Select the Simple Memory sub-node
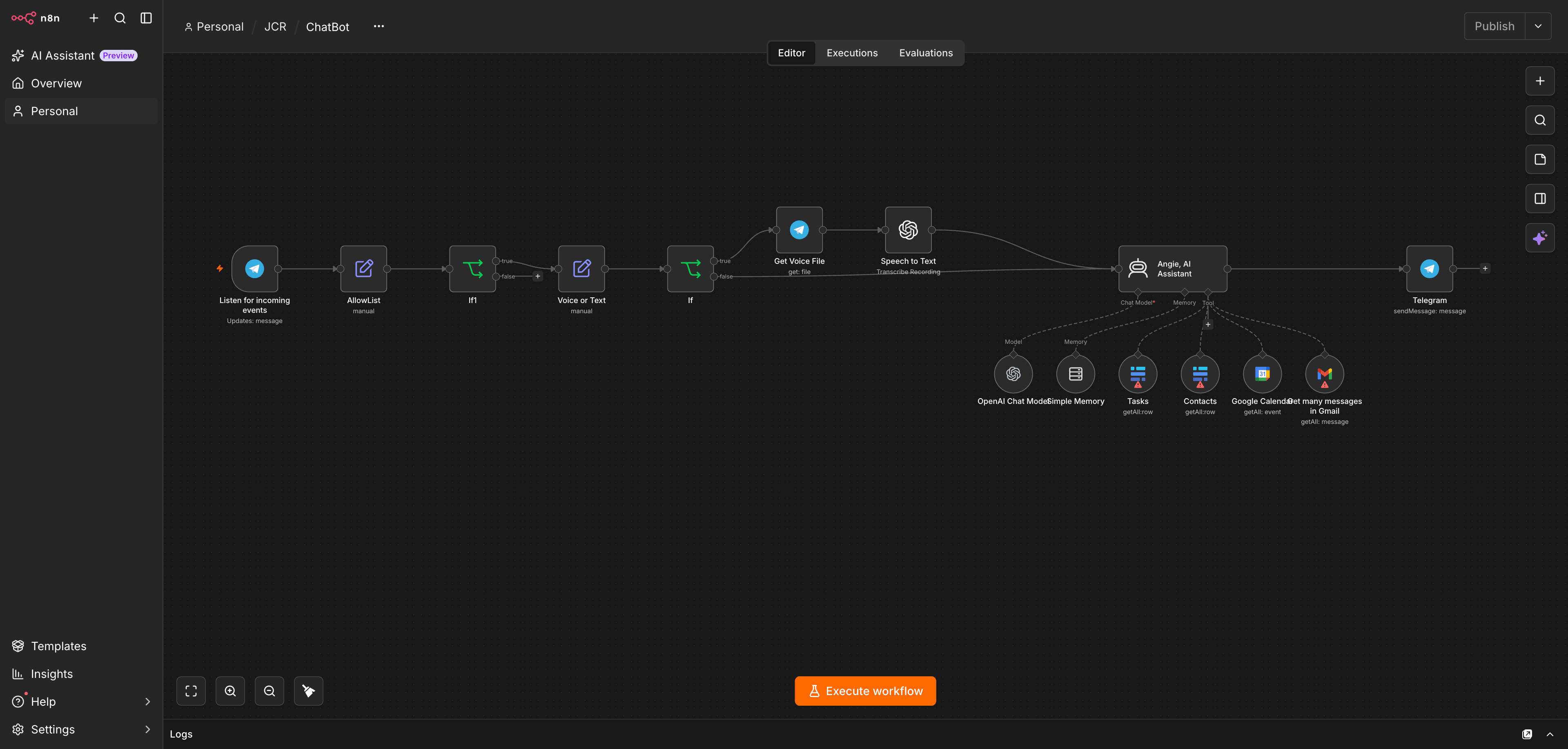Image resolution: width=1568 pixels, height=749 pixels. (x=1075, y=374)
